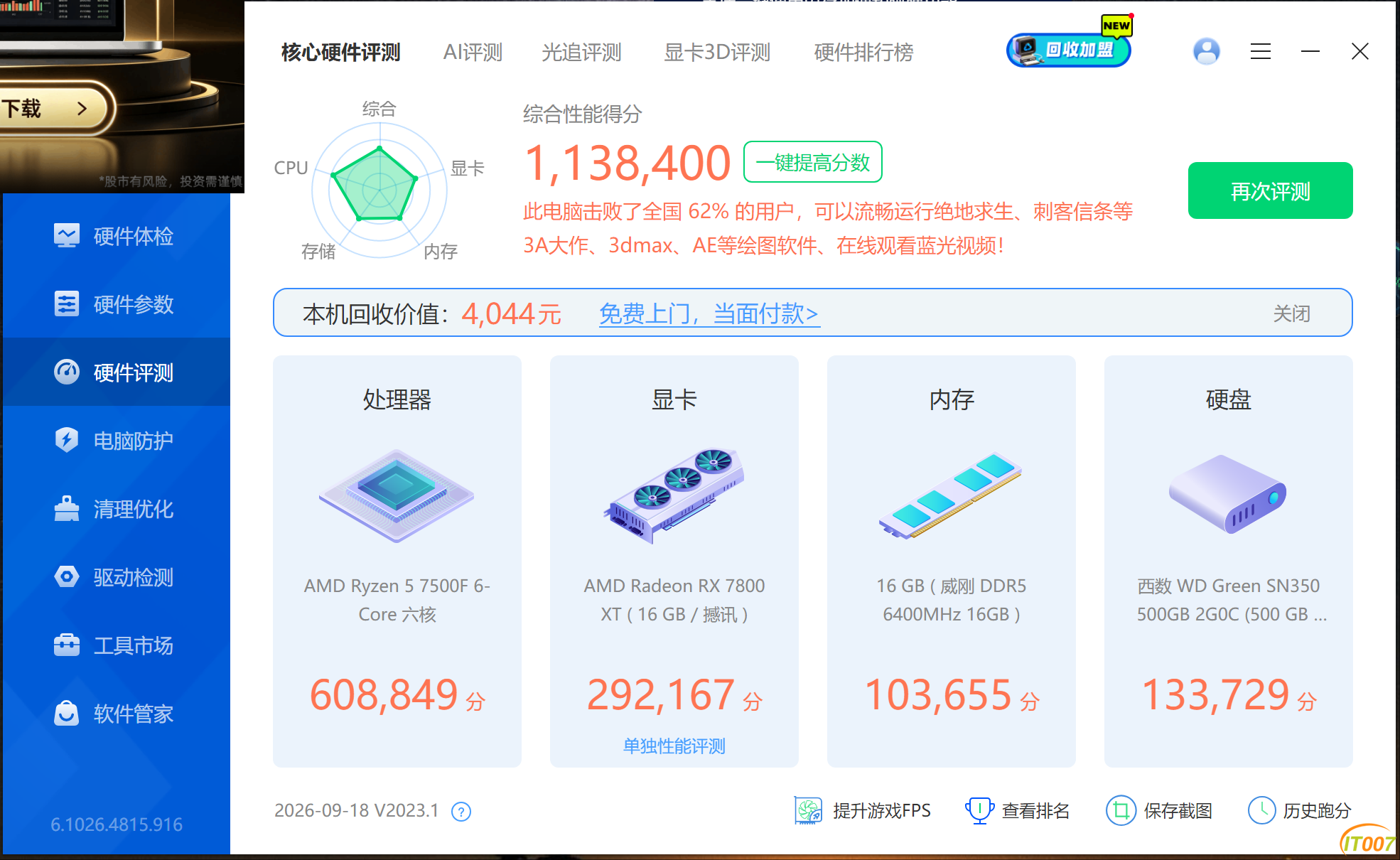Click the version number 6.1026.4815.916
1400x860 pixels.
(x=117, y=824)
